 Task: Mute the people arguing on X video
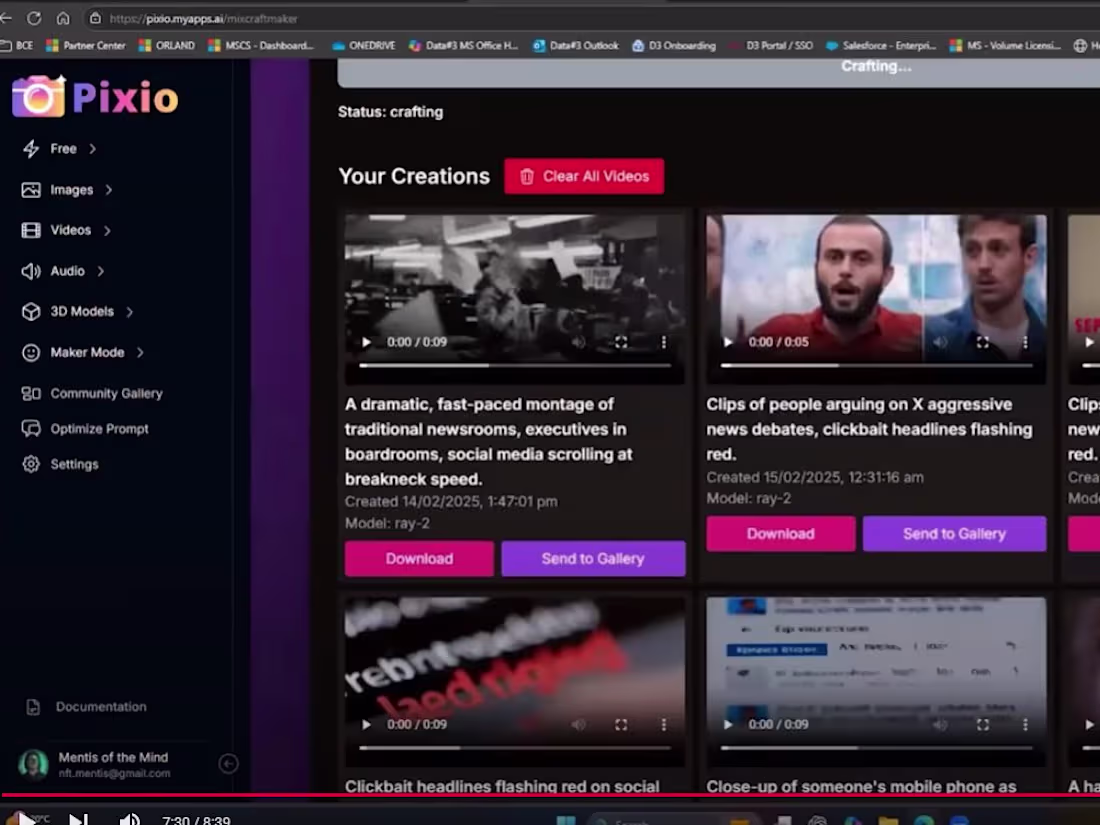pyautogui.click(x=940, y=342)
